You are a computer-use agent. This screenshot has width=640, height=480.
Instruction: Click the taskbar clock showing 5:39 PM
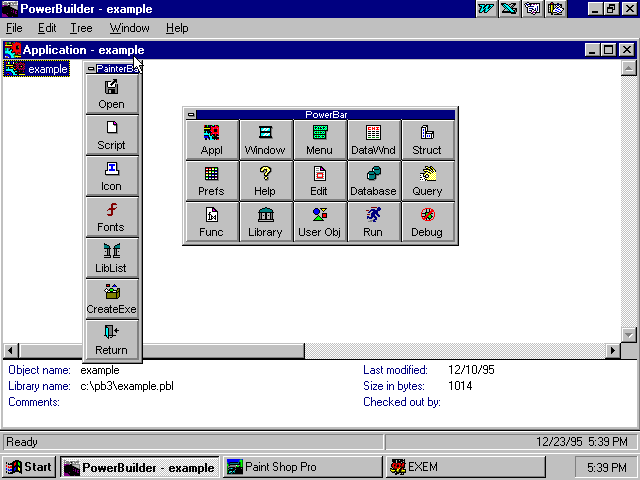click(606, 467)
